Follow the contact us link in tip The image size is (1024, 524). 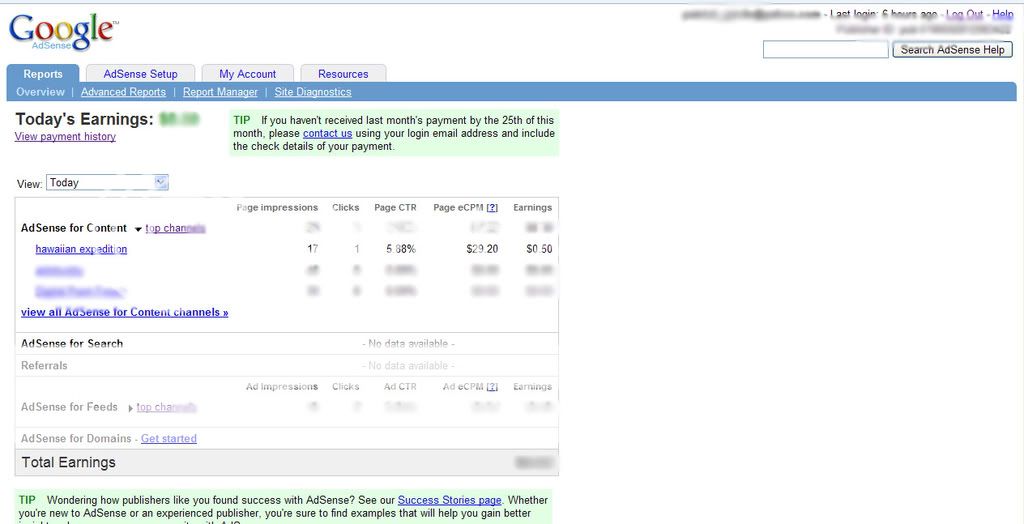(x=327, y=133)
